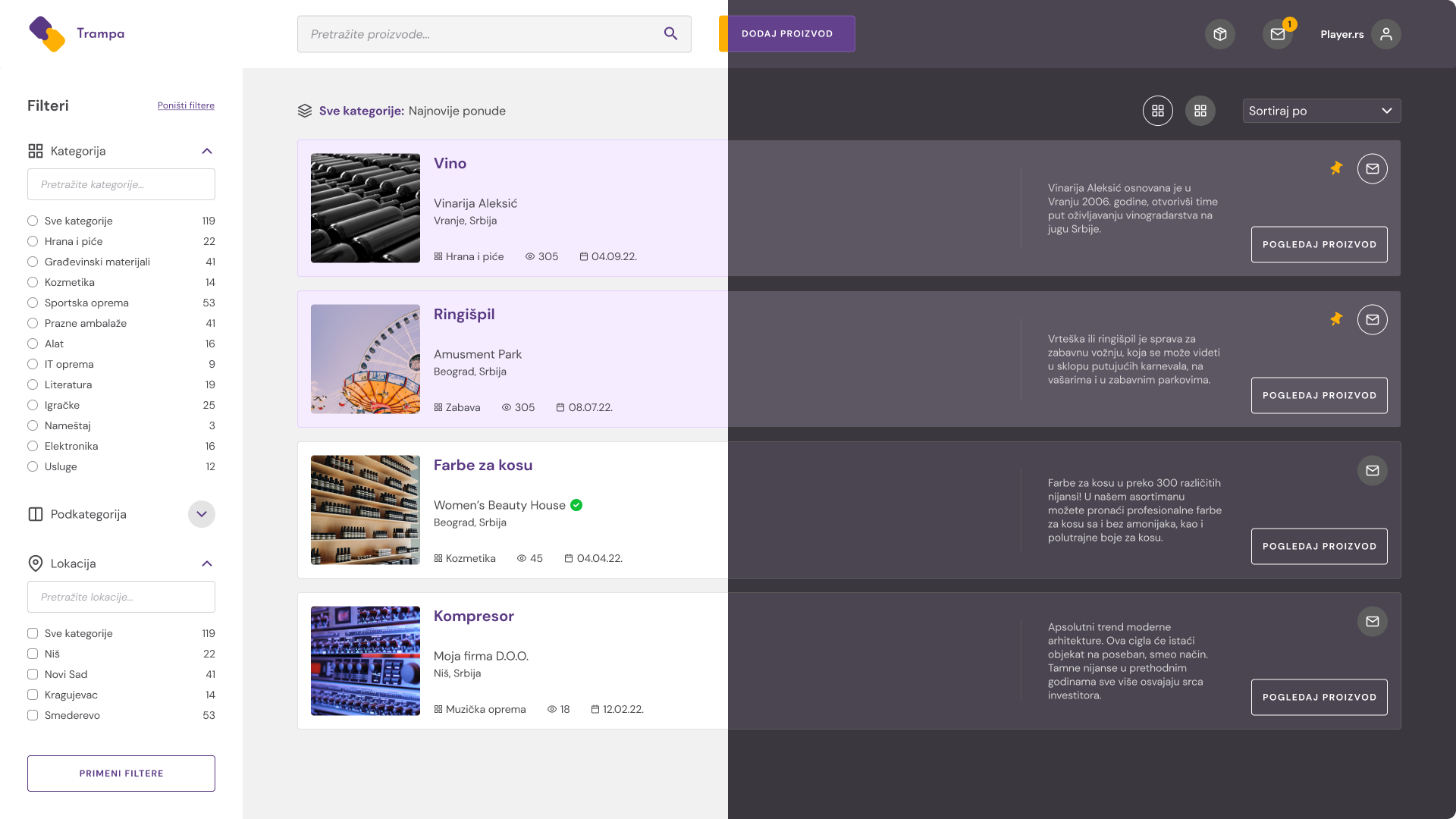Expand the Podkategorija filter section
This screenshot has width=1456, height=819.
click(202, 514)
